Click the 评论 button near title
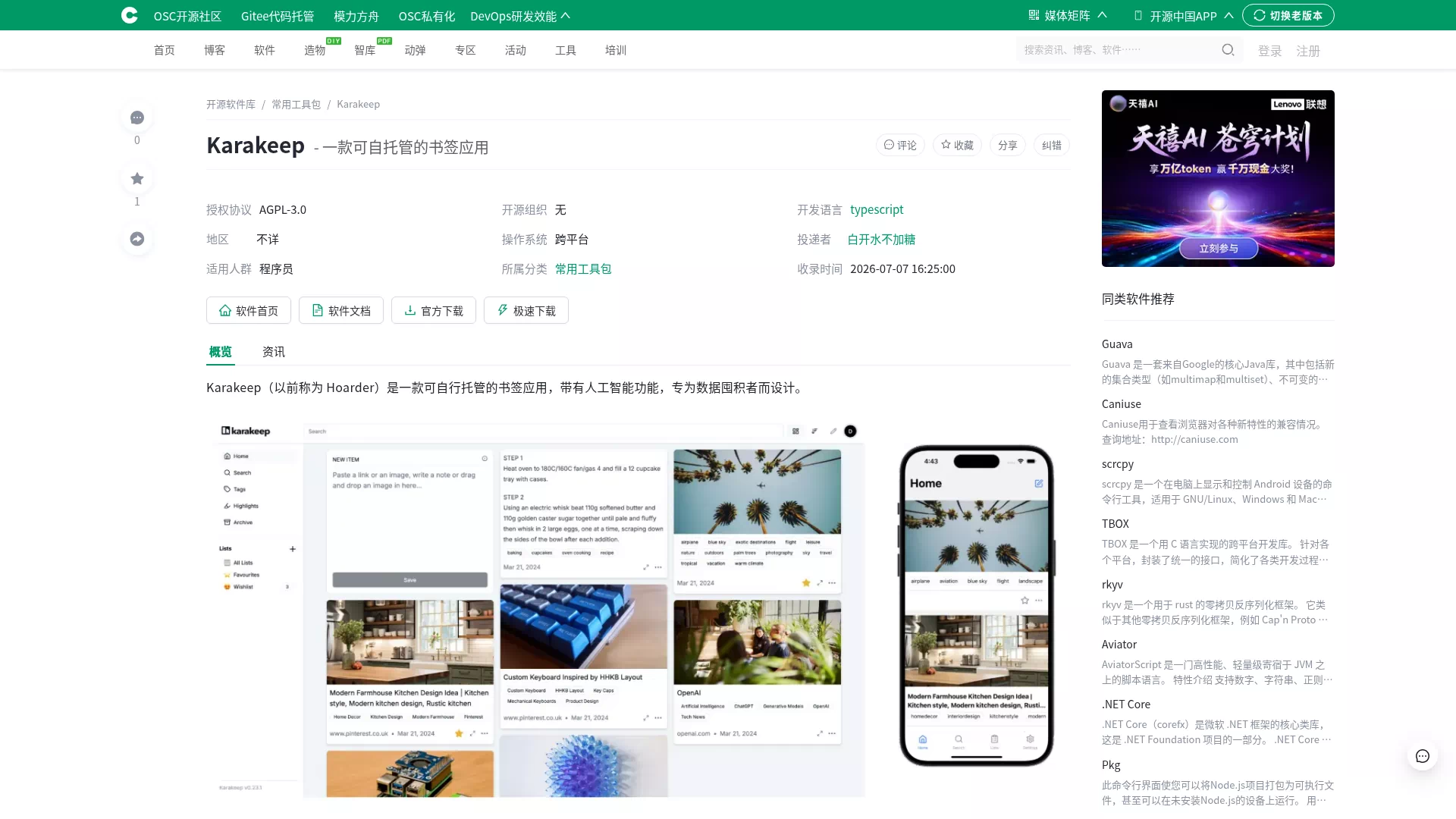Viewport: 1456px width, 819px height. point(900,145)
